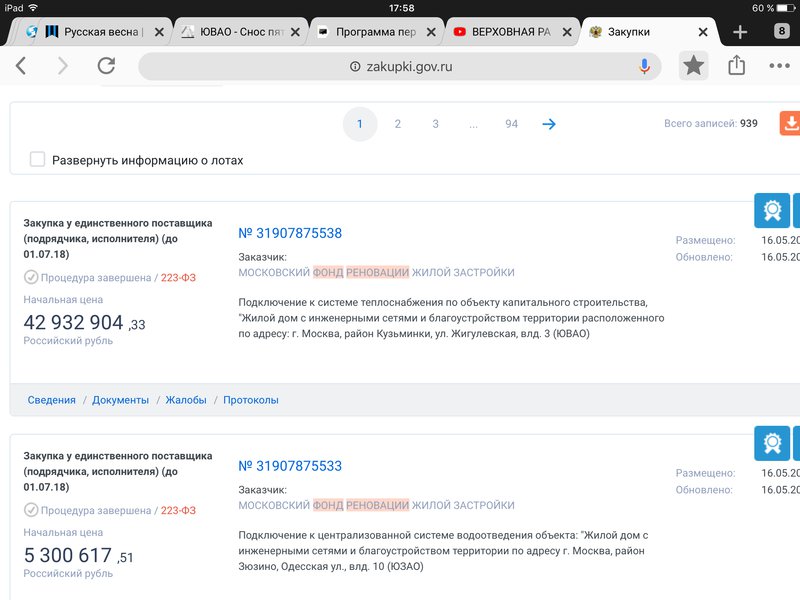800x600 pixels.
Task: Go to next results page arrow
Action: pyautogui.click(x=549, y=124)
